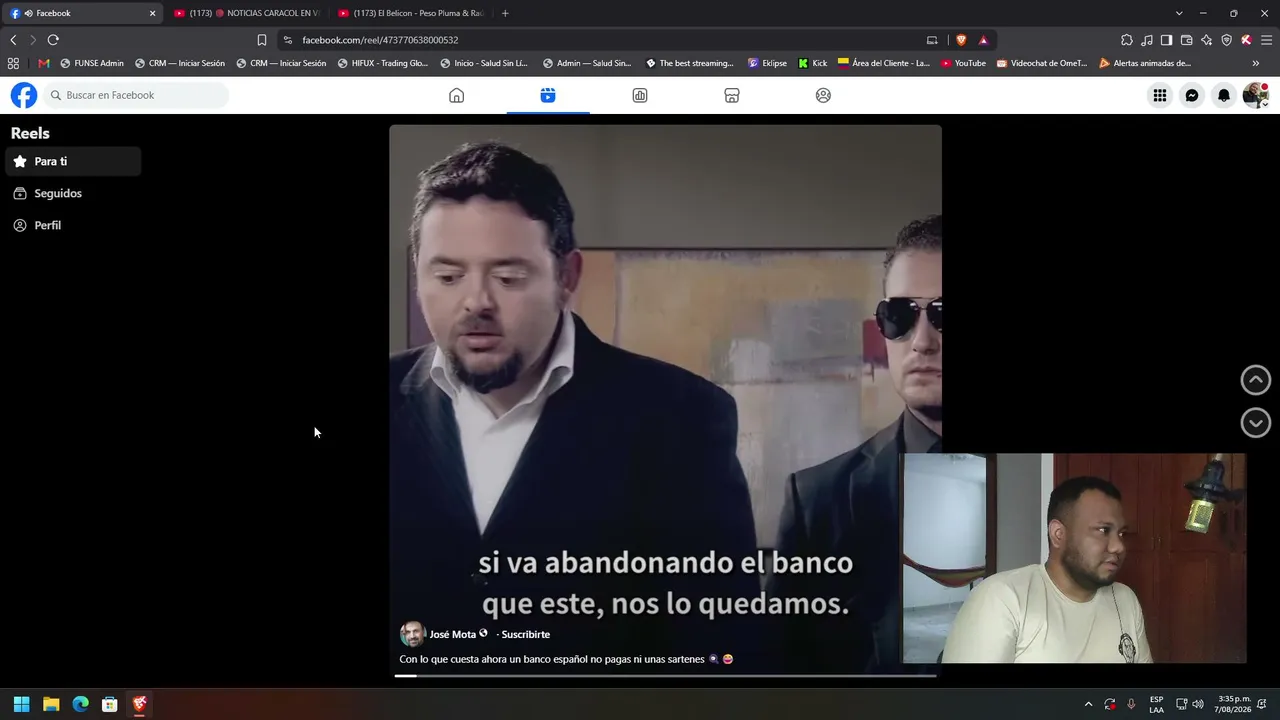Open the Inicio - Salud Sin Lí... bookmark
The width and height of the screenshot is (1280, 720).
484,63
